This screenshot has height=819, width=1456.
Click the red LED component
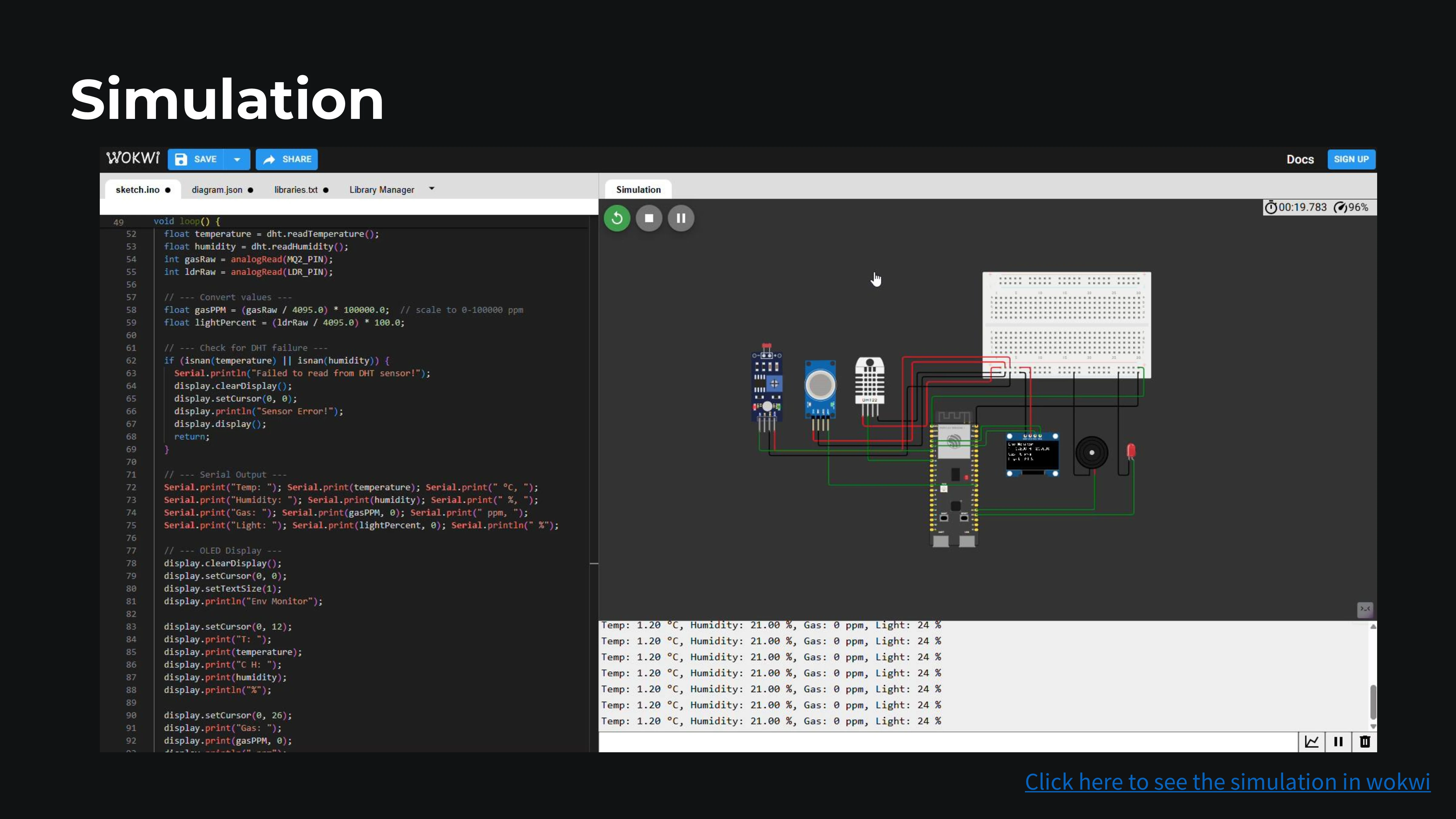pos(1131,450)
